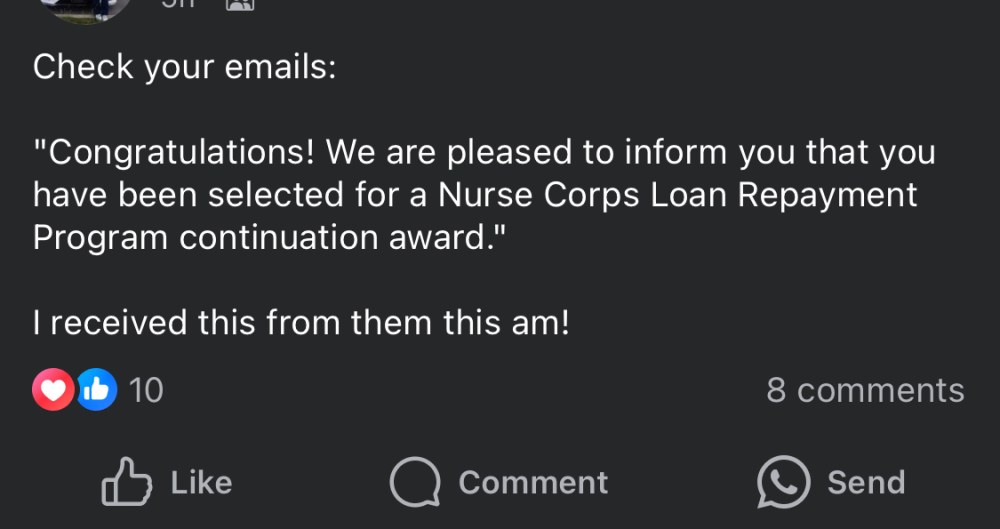This screenshot has width=1000, height=529.
Task: Tap the friends audience icon by timestamp
Action: (x=240, y=4)
